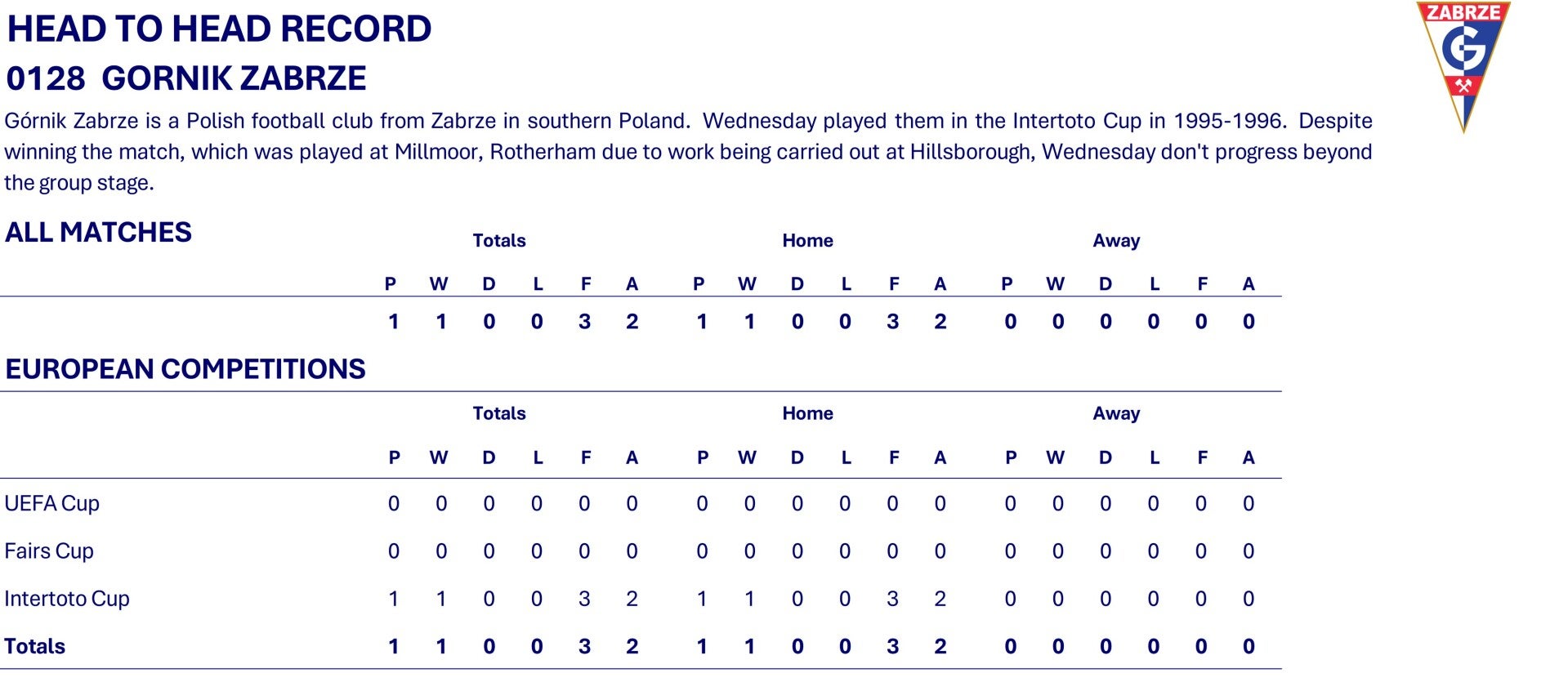This screenshot has width=1568, height=691.
Task: Select Home column header under European Competitions
Action: point(807,414)
